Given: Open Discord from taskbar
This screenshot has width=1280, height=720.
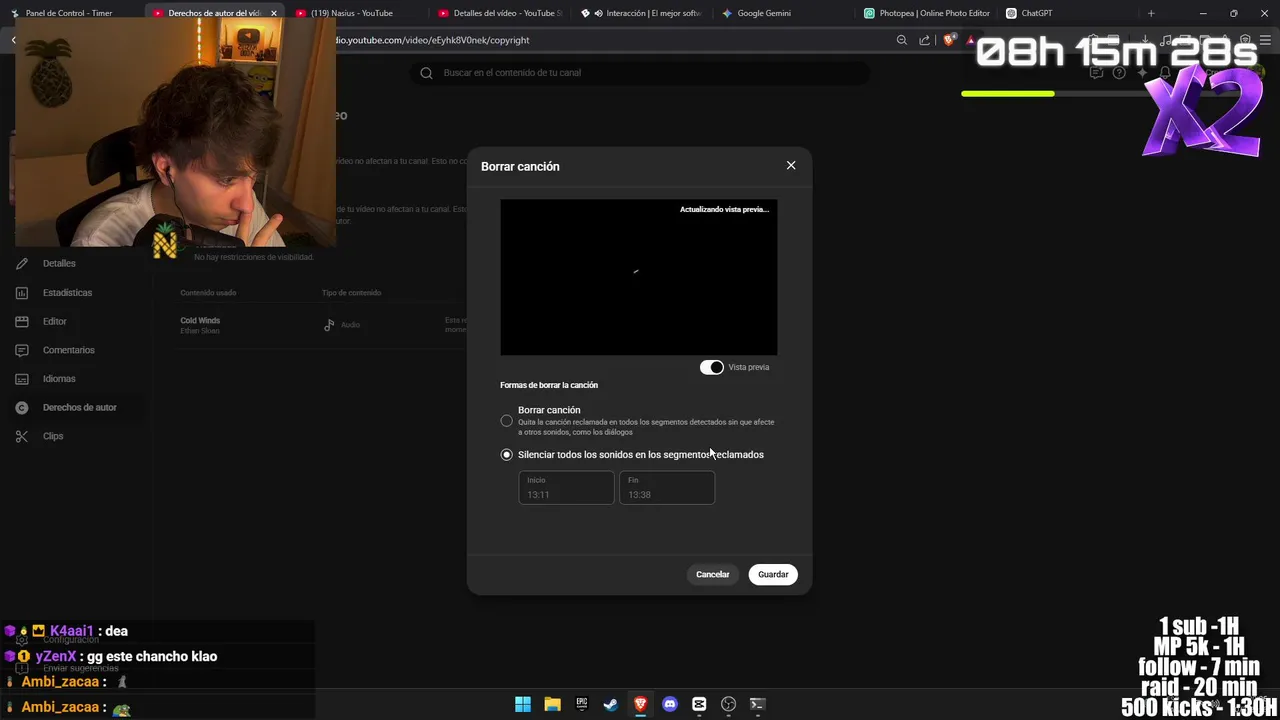Looking at the screenshot, I should click(x=670, y=704).
